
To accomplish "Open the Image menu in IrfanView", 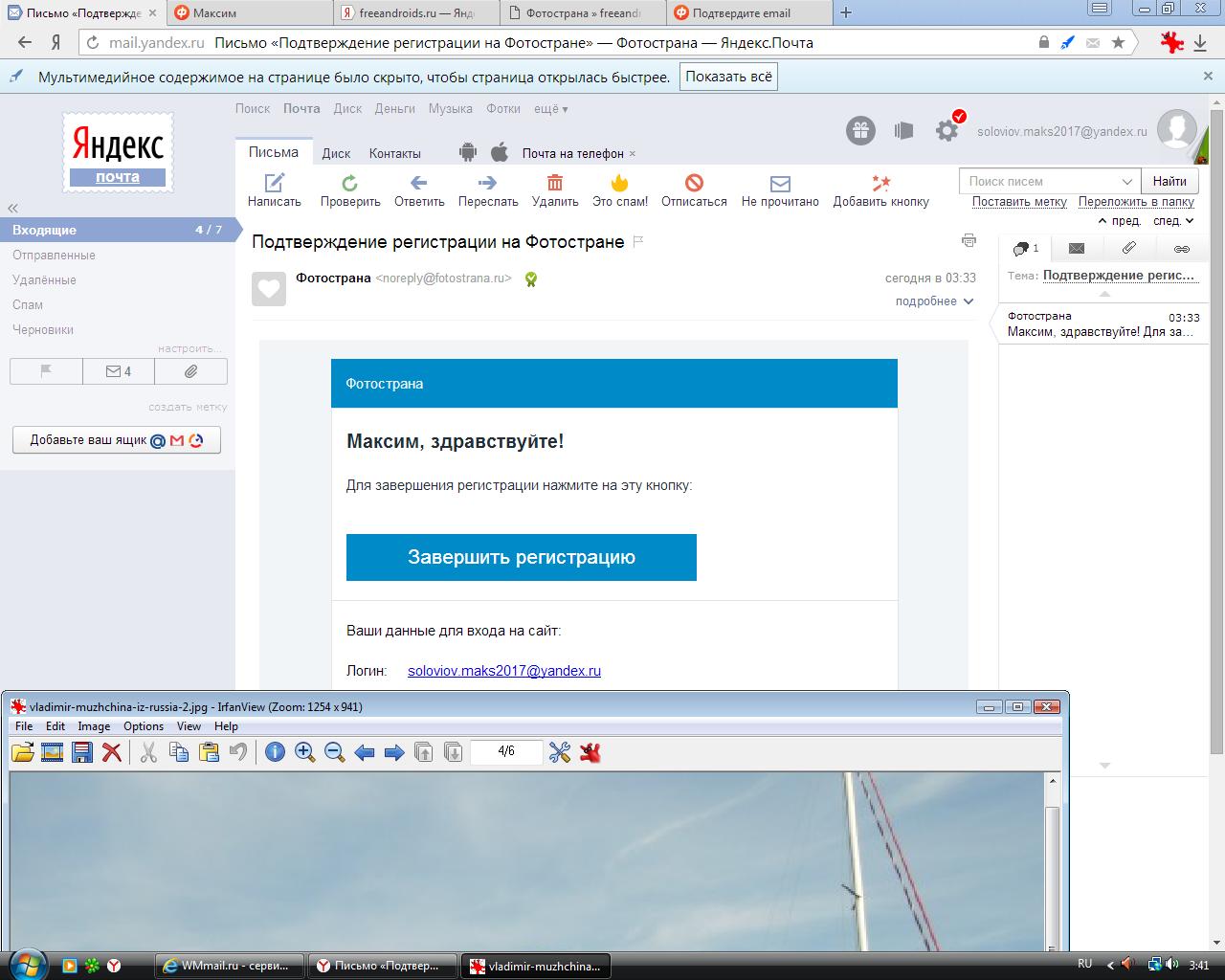I will [x=94, y=726].
